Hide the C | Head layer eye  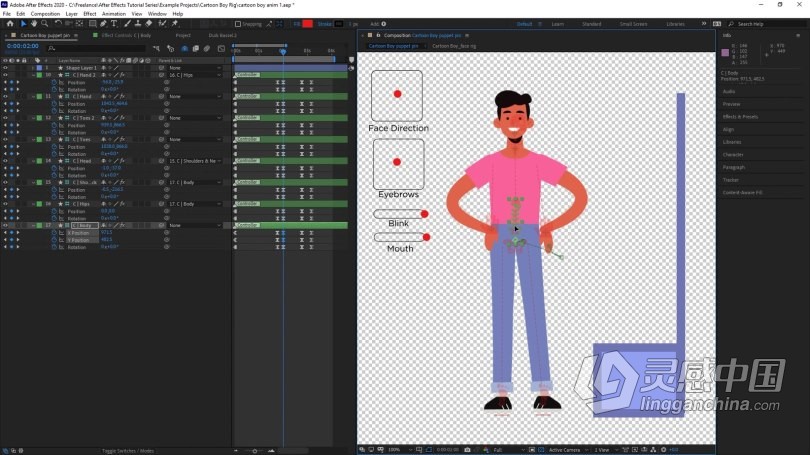click(x=5, y=161)
